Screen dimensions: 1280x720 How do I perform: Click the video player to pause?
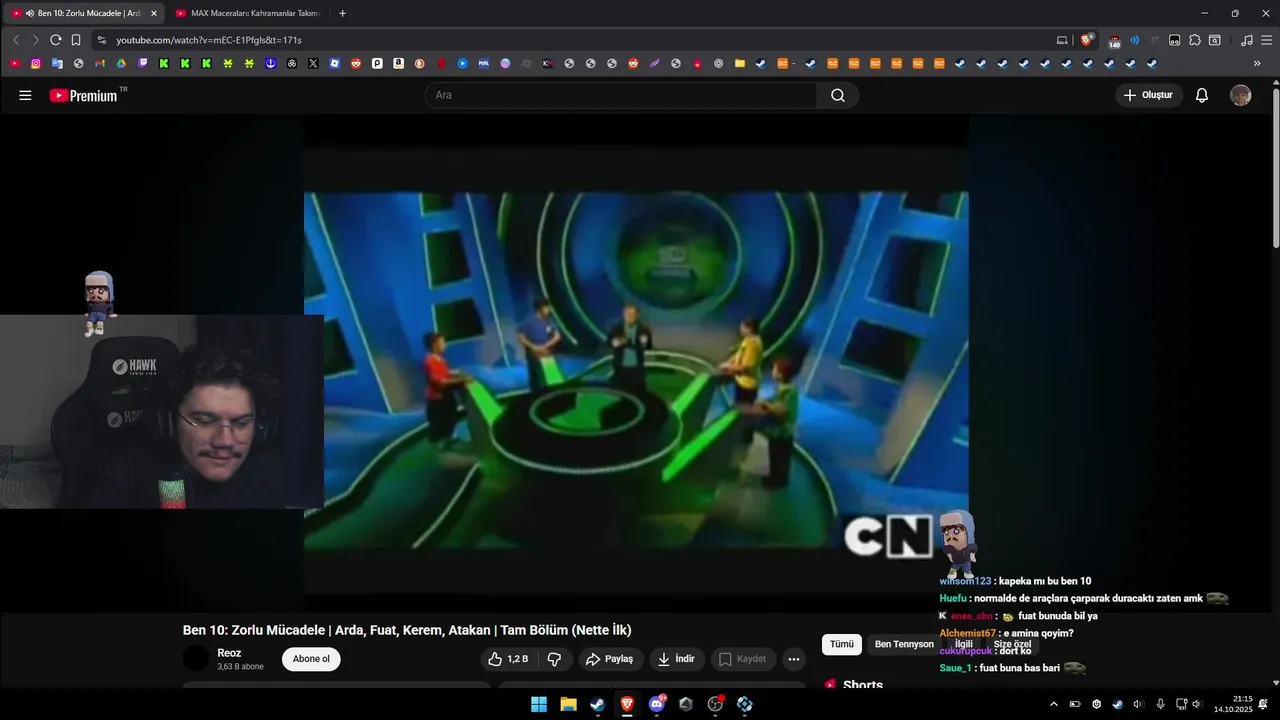(636, 363)
